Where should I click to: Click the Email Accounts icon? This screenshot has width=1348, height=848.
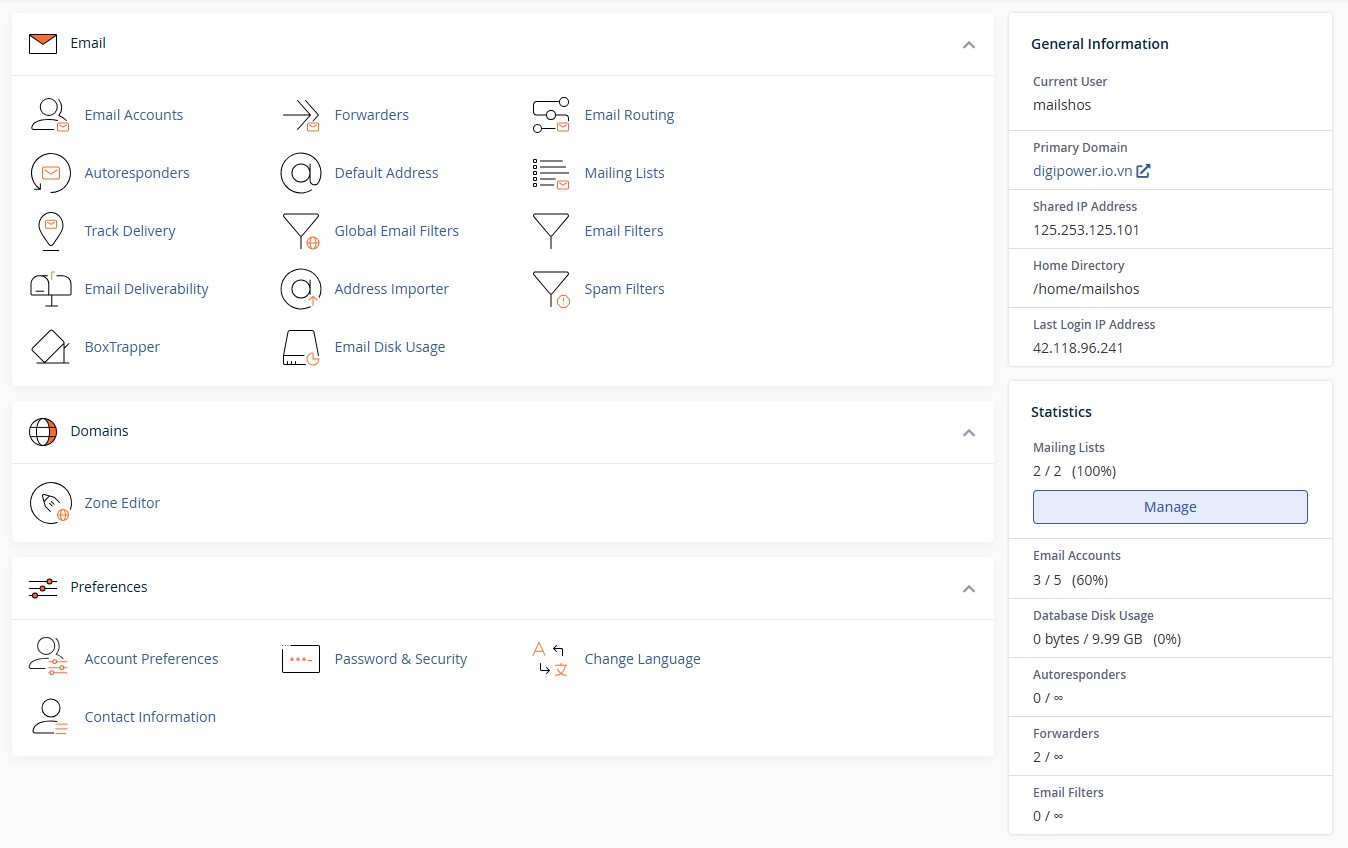point(50,115)
